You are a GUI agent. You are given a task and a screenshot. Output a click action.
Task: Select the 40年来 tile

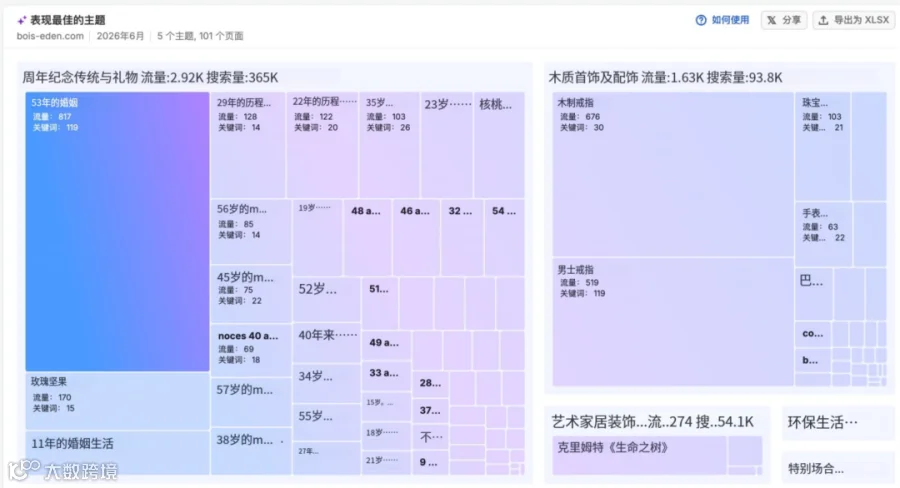pos(327,343)
